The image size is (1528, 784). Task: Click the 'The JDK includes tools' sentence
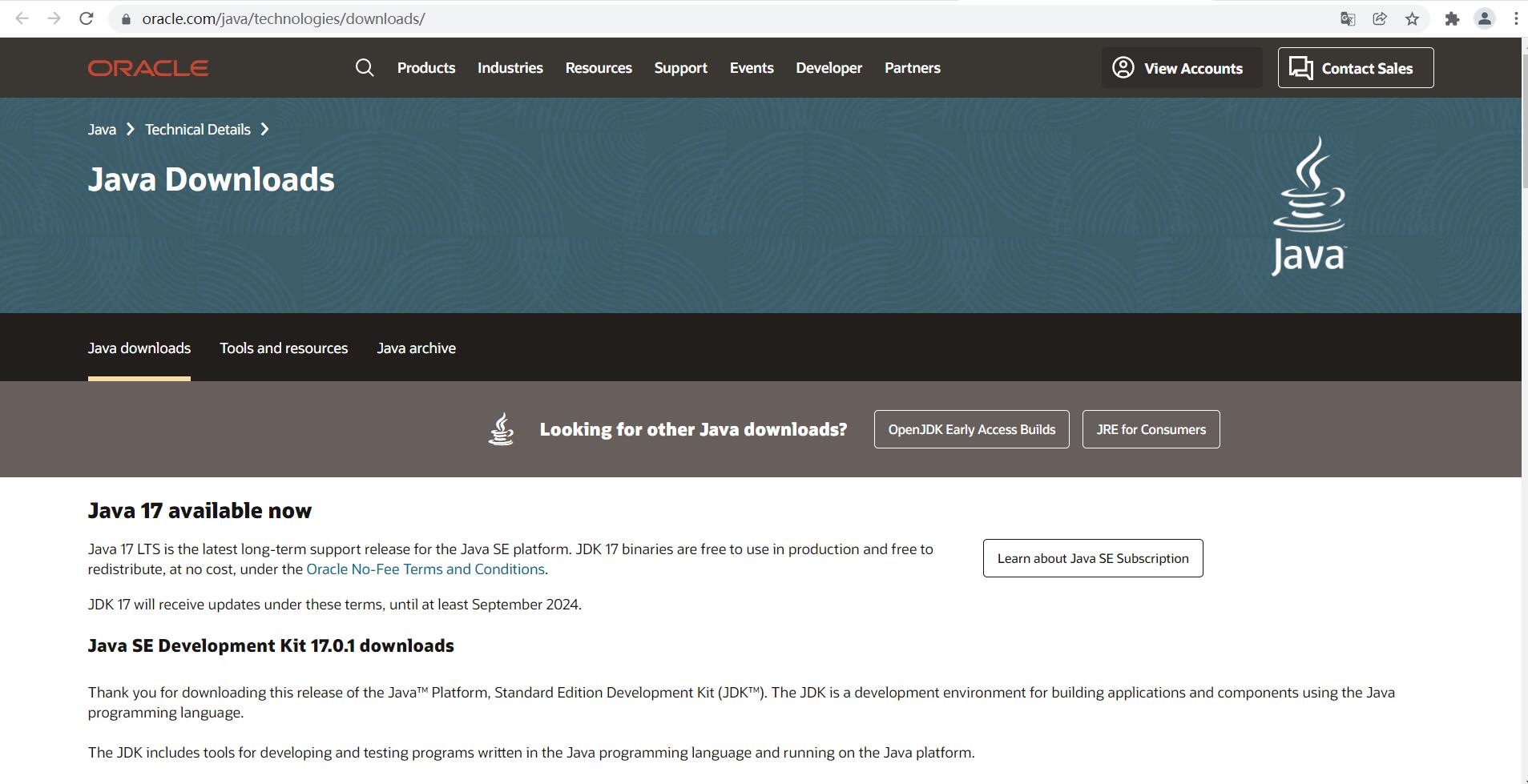[x=531, y=753]
